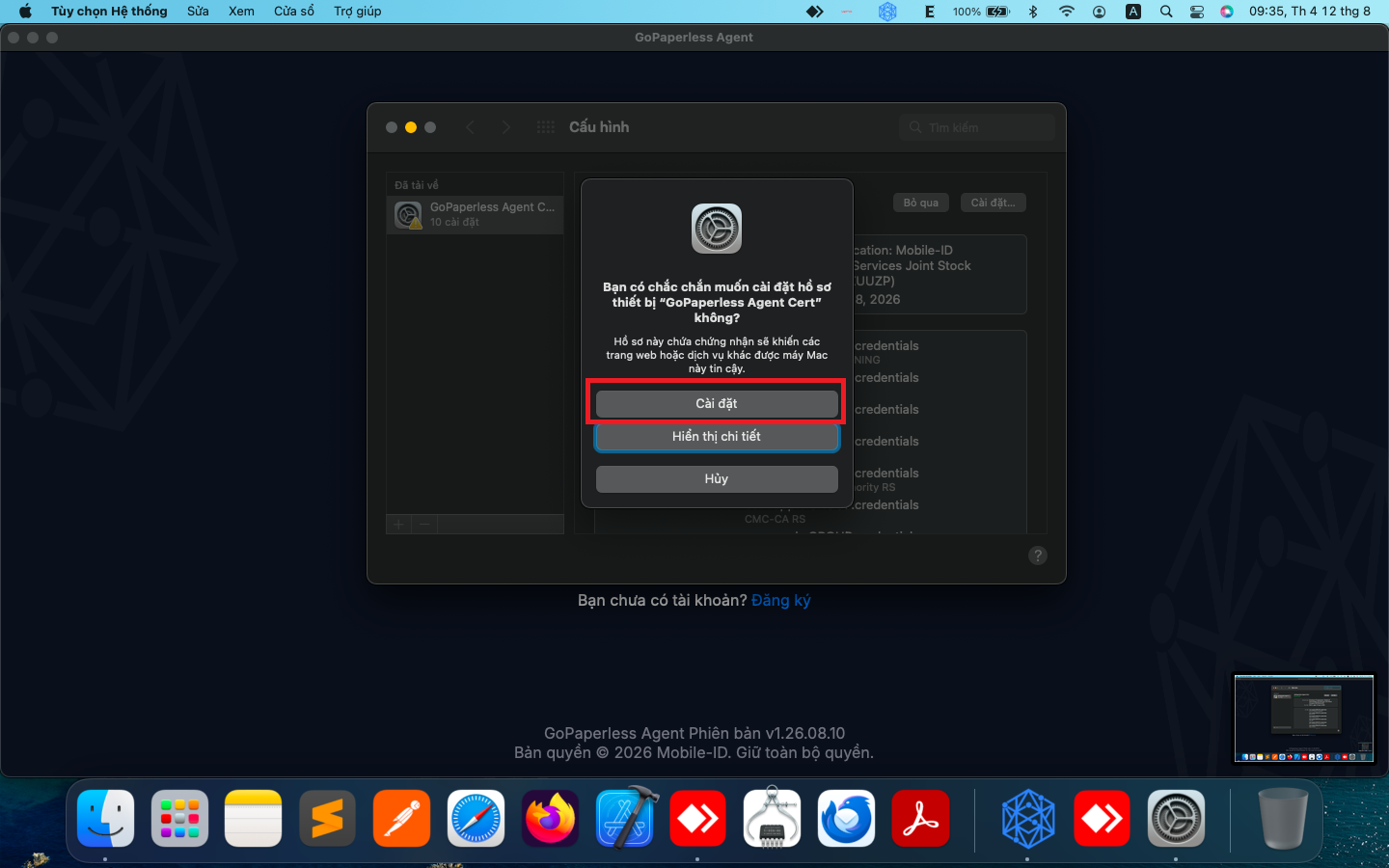This screenshot has height=868, width=1389.
Task: Open Launchpad in the Dock
Action: point(179,819)
